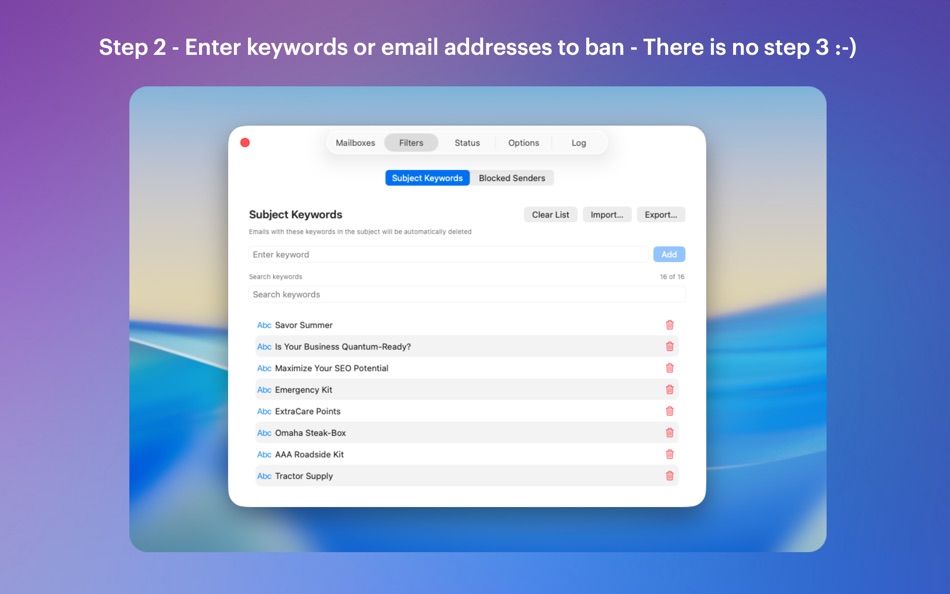This screenshot has height=594, width=950.
Task: Delete the 'Tractor Supply' keyword
Action: [x=669, y=475]
